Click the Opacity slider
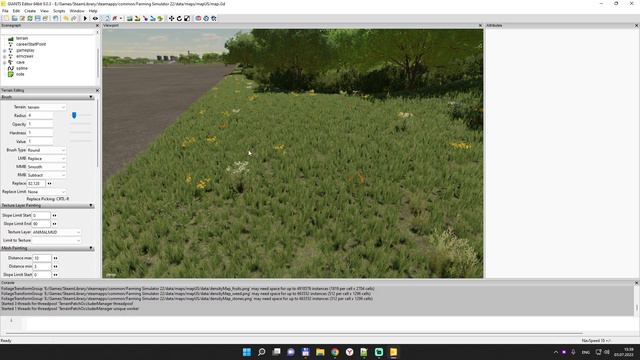640x360 pixels. 80,124
